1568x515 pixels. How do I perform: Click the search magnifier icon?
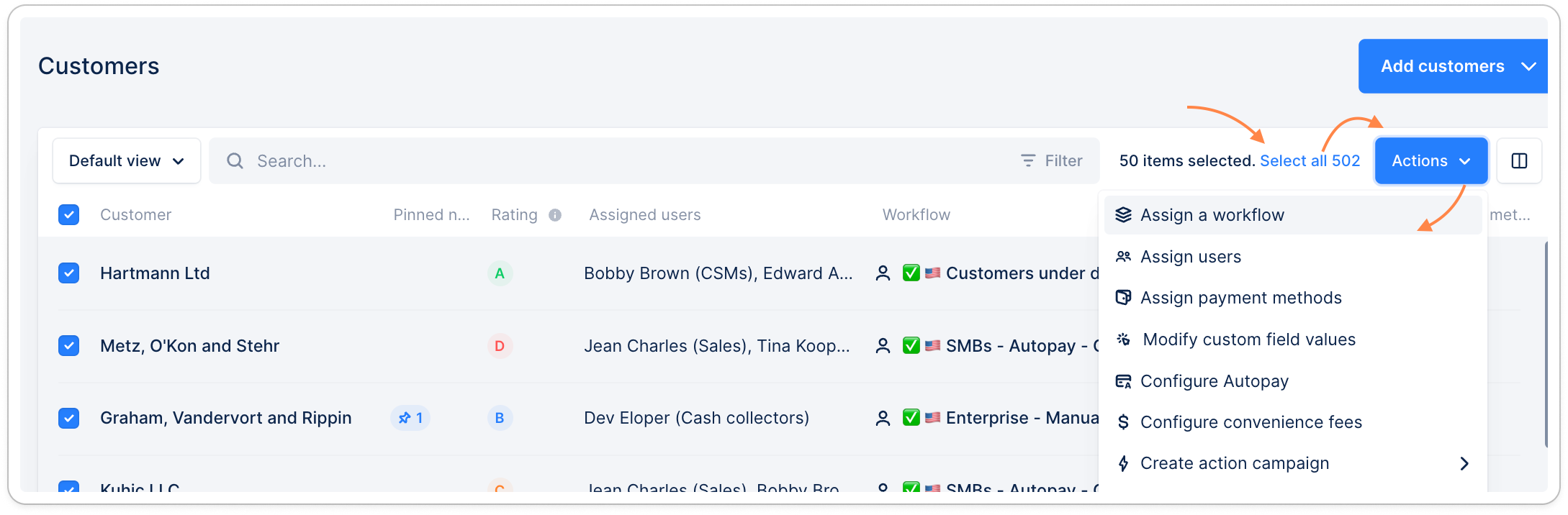click(x=235, y=161)
